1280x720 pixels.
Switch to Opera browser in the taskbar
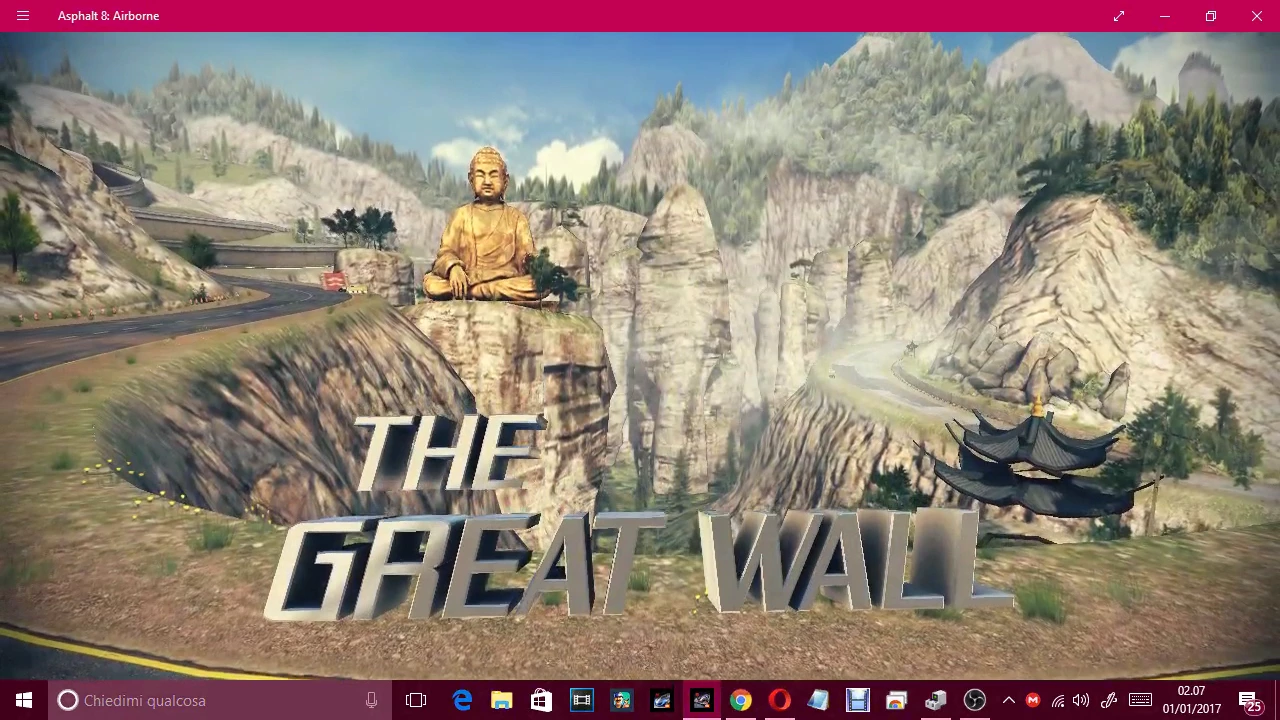pos(779,701)
